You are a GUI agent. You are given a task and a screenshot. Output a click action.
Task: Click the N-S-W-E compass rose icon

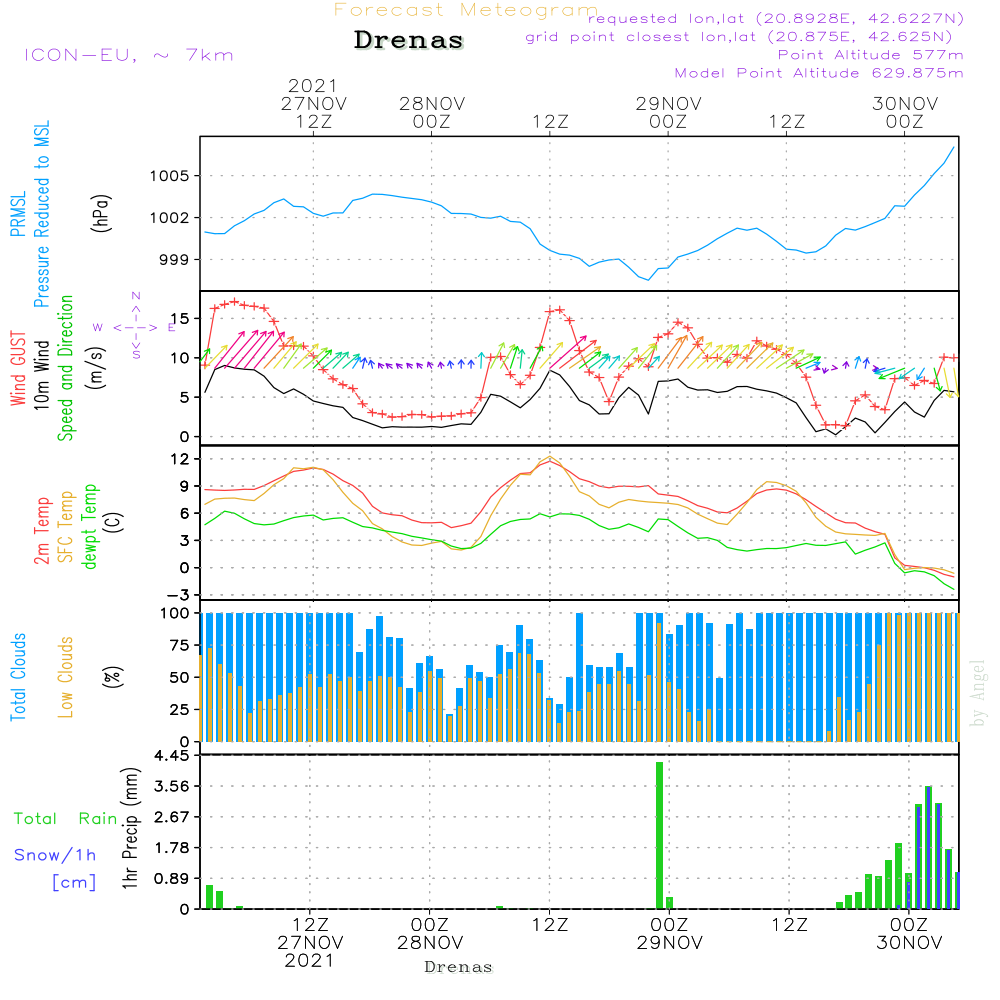point(135,327)
